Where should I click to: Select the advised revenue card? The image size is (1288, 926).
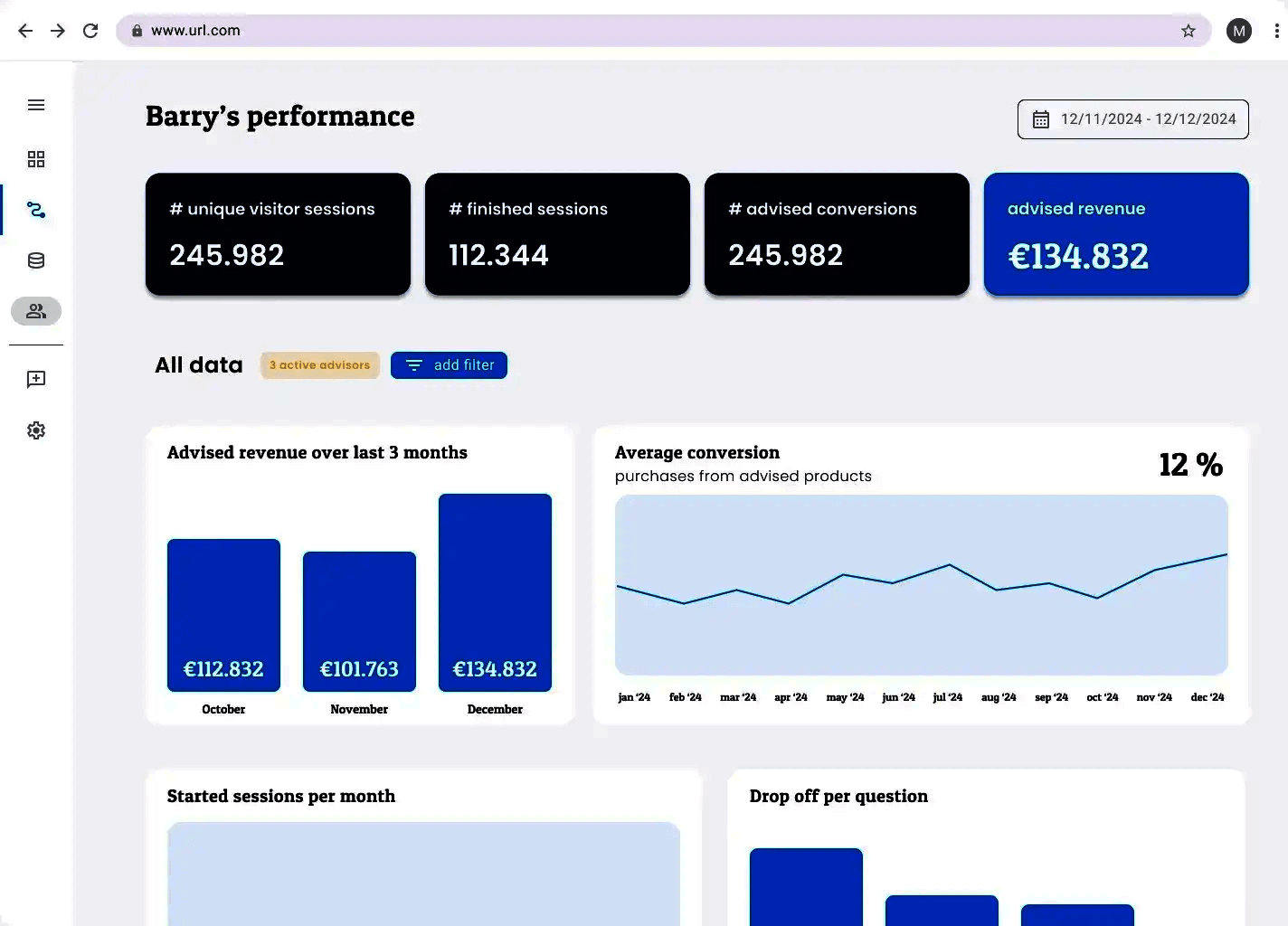coord(1116,234)
